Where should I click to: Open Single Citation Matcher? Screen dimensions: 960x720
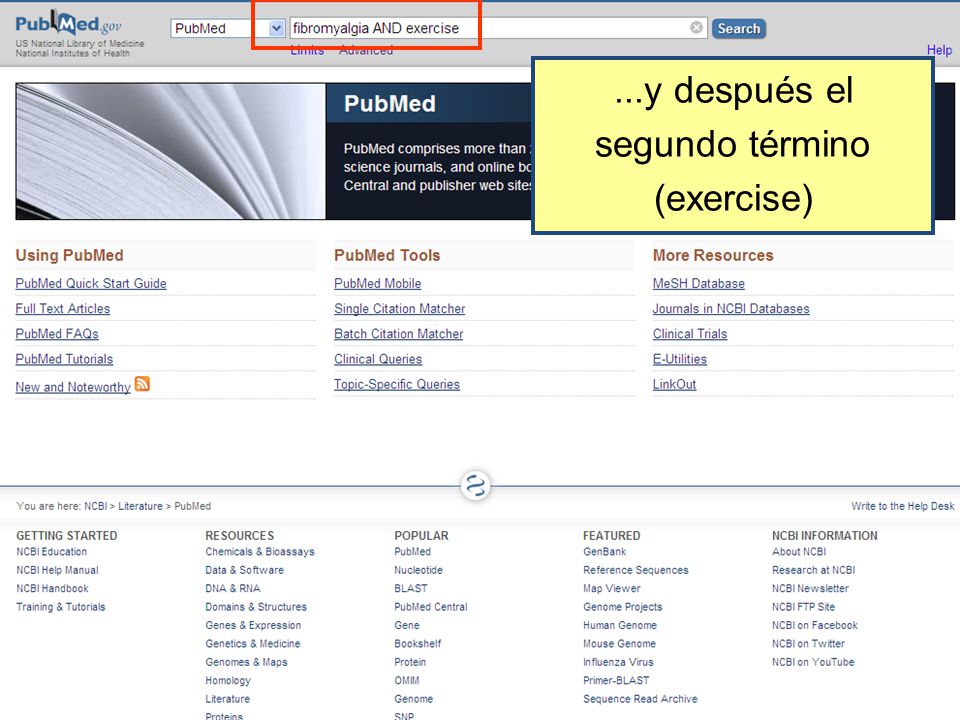(x=400, y=309)
